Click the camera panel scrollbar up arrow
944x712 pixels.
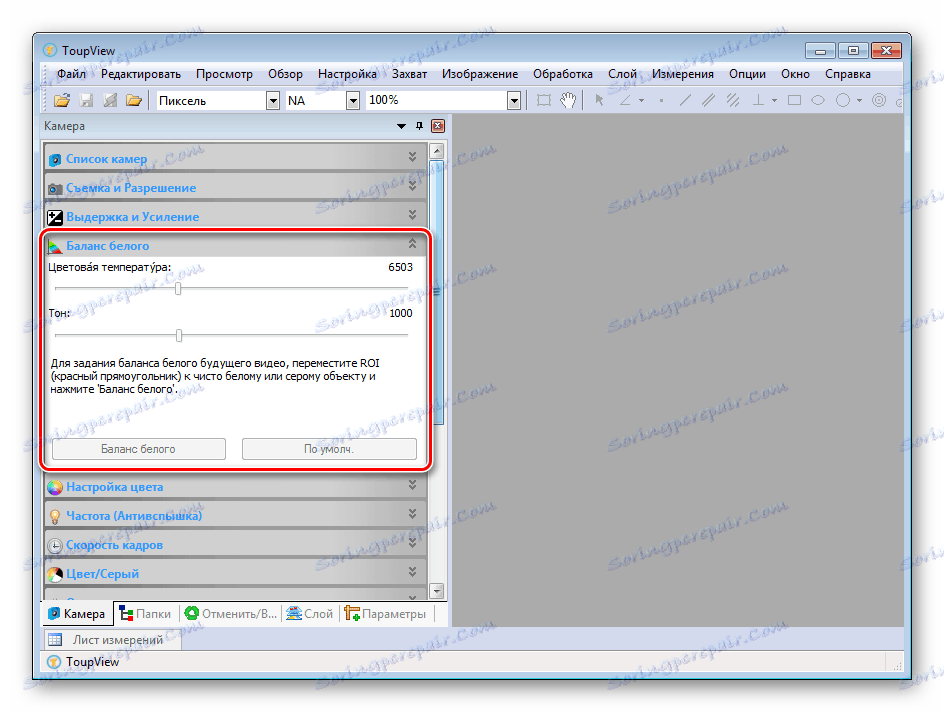(x=437, y=150)
